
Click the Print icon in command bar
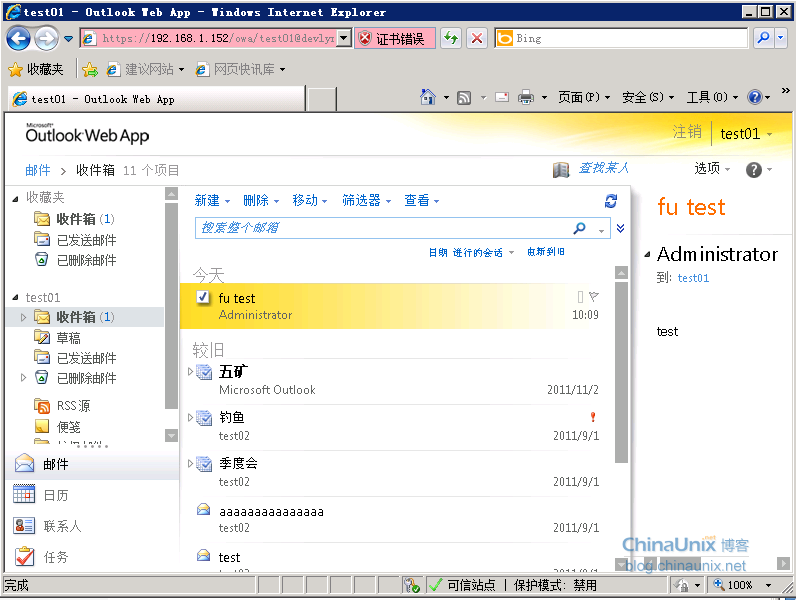[x=526, y=97]
